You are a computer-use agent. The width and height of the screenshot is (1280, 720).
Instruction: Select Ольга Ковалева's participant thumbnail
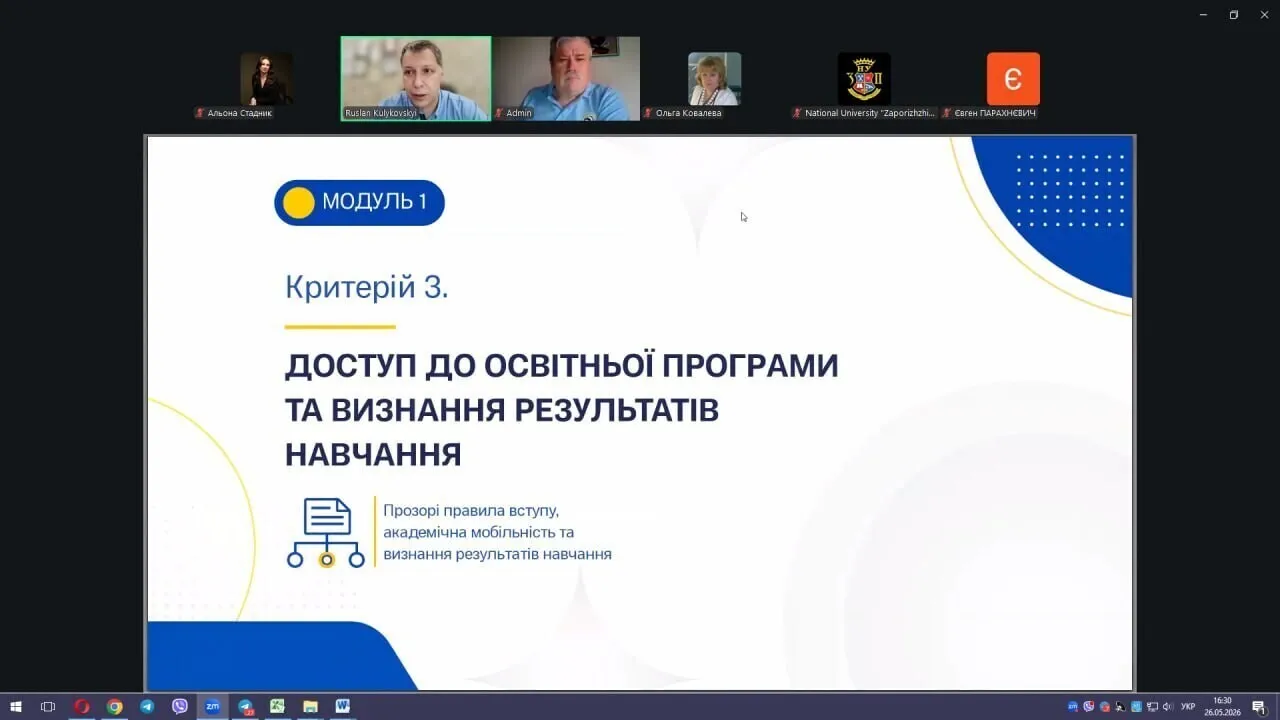point(714,79)
